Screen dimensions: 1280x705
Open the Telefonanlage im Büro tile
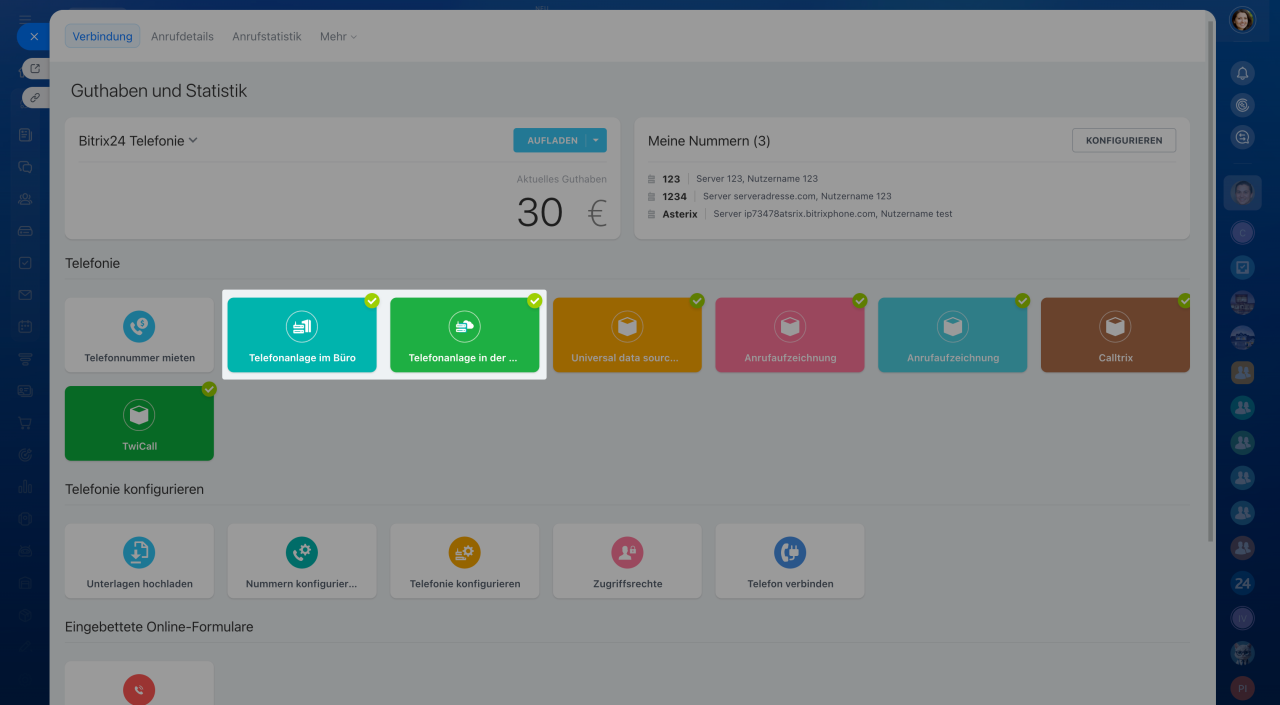[x=302, y=335]
